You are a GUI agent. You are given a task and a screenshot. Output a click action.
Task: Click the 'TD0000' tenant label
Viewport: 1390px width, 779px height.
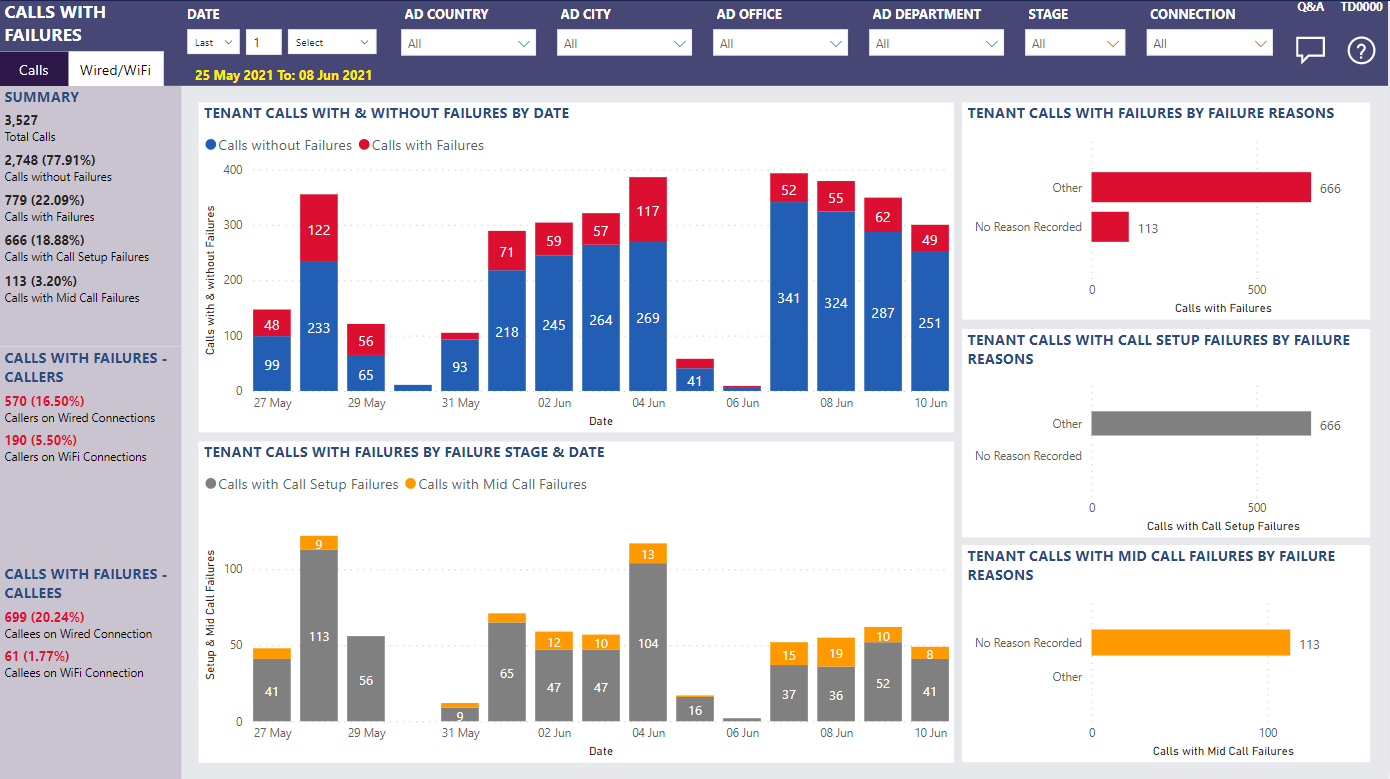1361,6
